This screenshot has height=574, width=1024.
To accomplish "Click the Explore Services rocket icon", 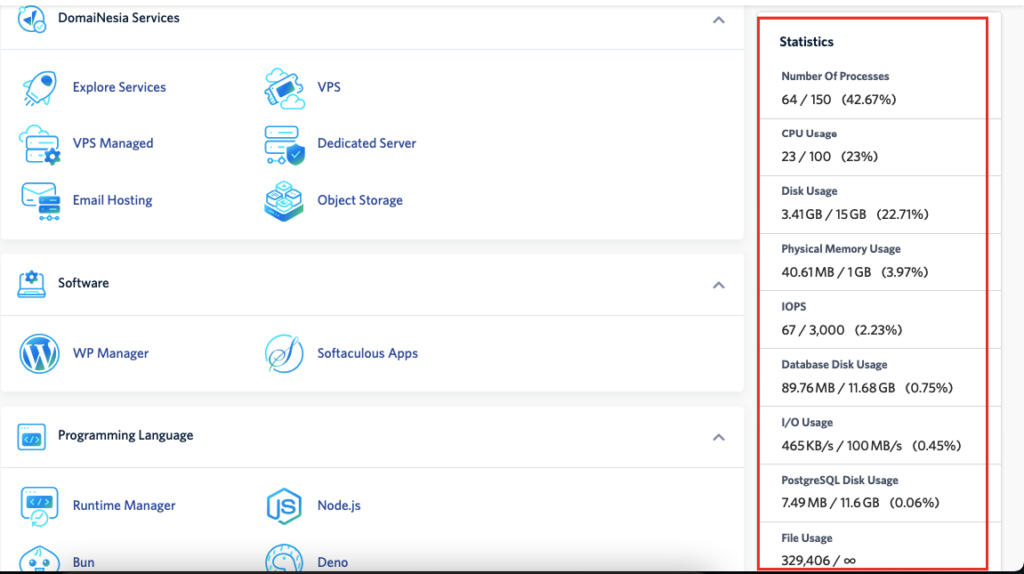I will (39, 88).
